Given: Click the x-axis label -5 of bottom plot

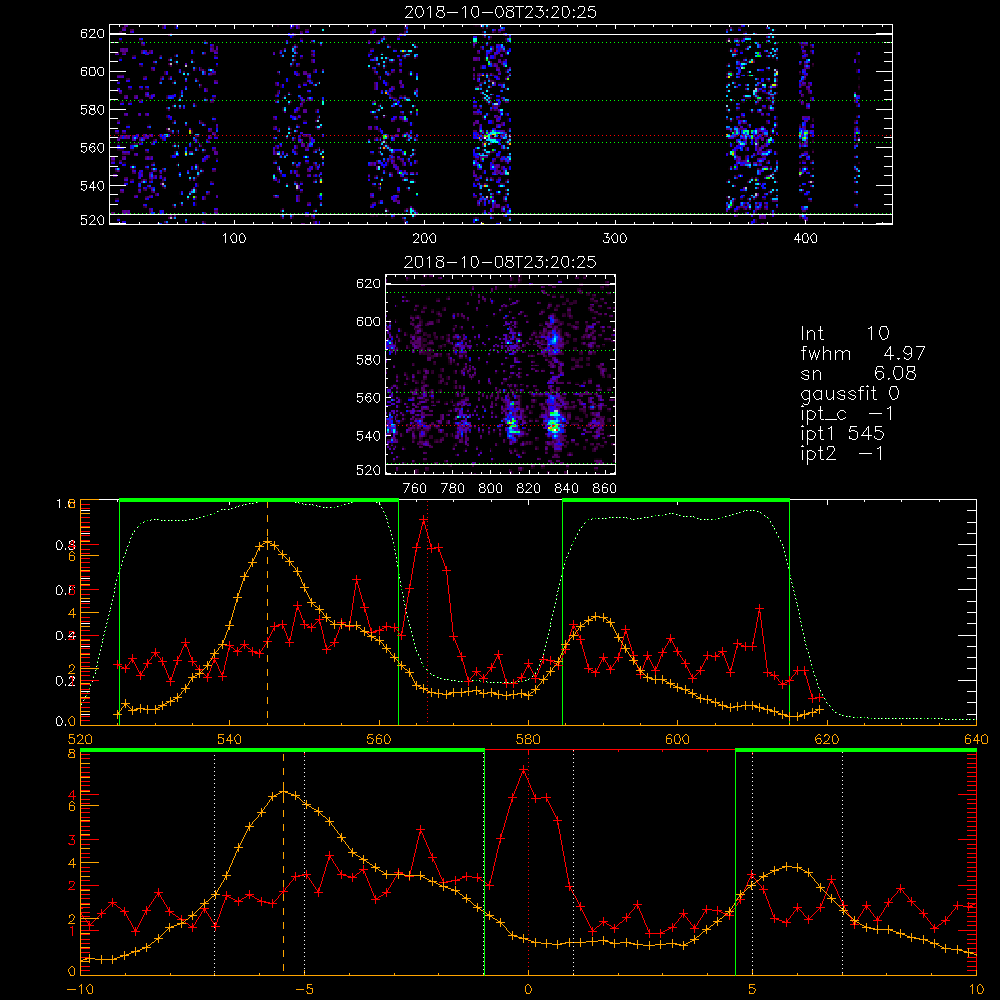Looking at the screenshot, I should [304, 990].
